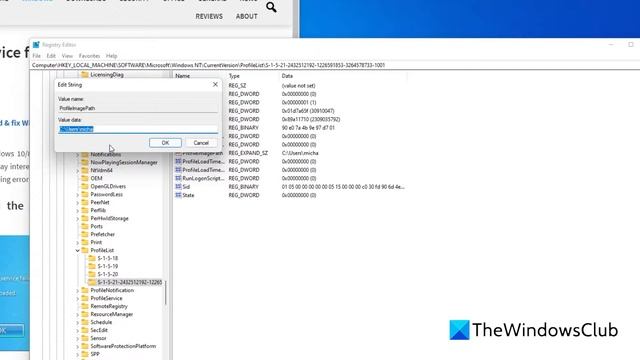Screen dimensions: 640x360
Task: Open the Favorites menu
Action: tap(89, 56)
